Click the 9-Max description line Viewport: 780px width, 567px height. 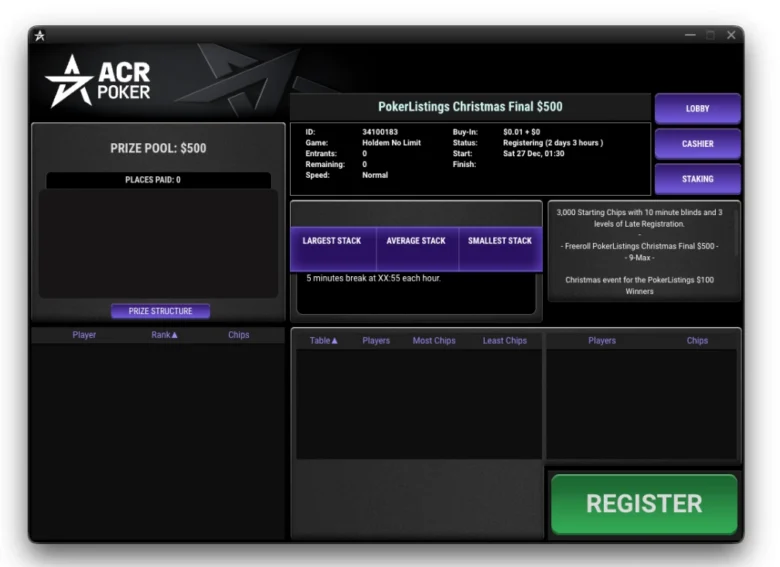[639, 258]
